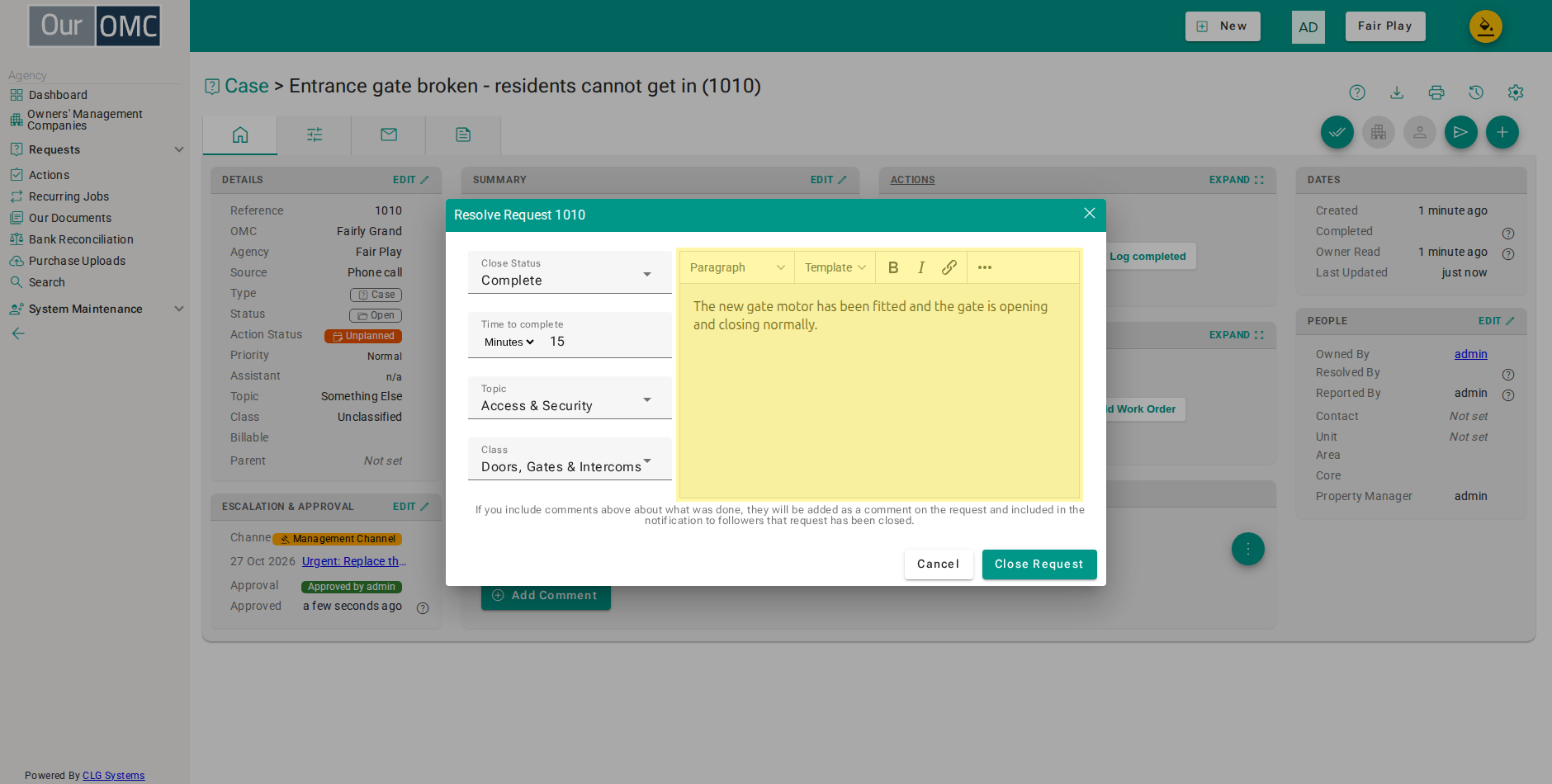The image size is (1552, 784).
Task: Click the New button in top bar
Action: pos(1223,26)
